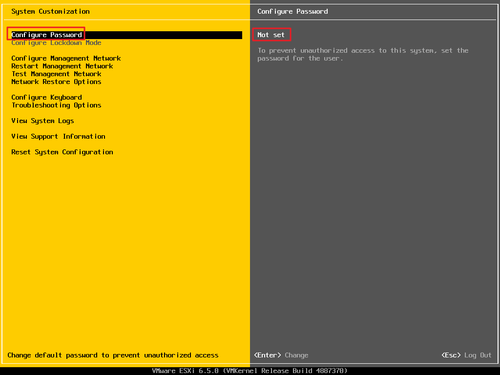Open Troubleshooting Options
Screen dimensions: 500x375
coord(56,105)
